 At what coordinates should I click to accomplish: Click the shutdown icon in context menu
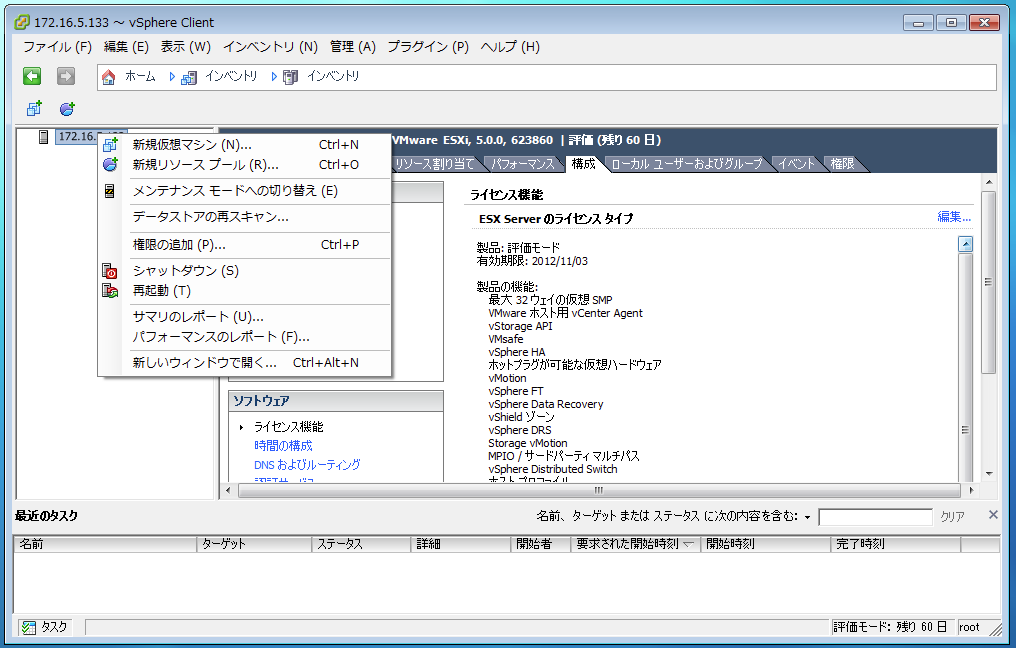tap(110, 271)
